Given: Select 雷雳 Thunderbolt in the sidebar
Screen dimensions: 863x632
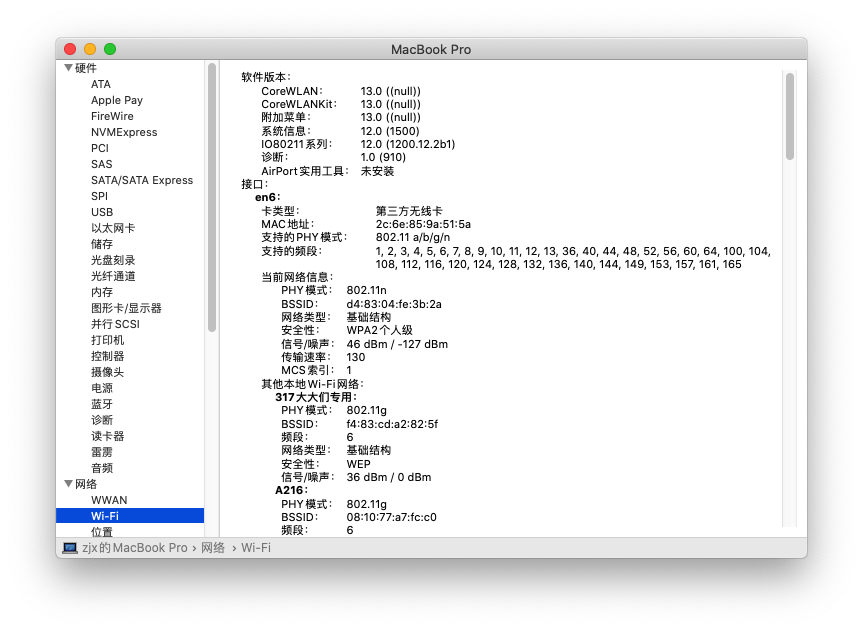Looking at the screenshot, I should click(x=102, y=451).
